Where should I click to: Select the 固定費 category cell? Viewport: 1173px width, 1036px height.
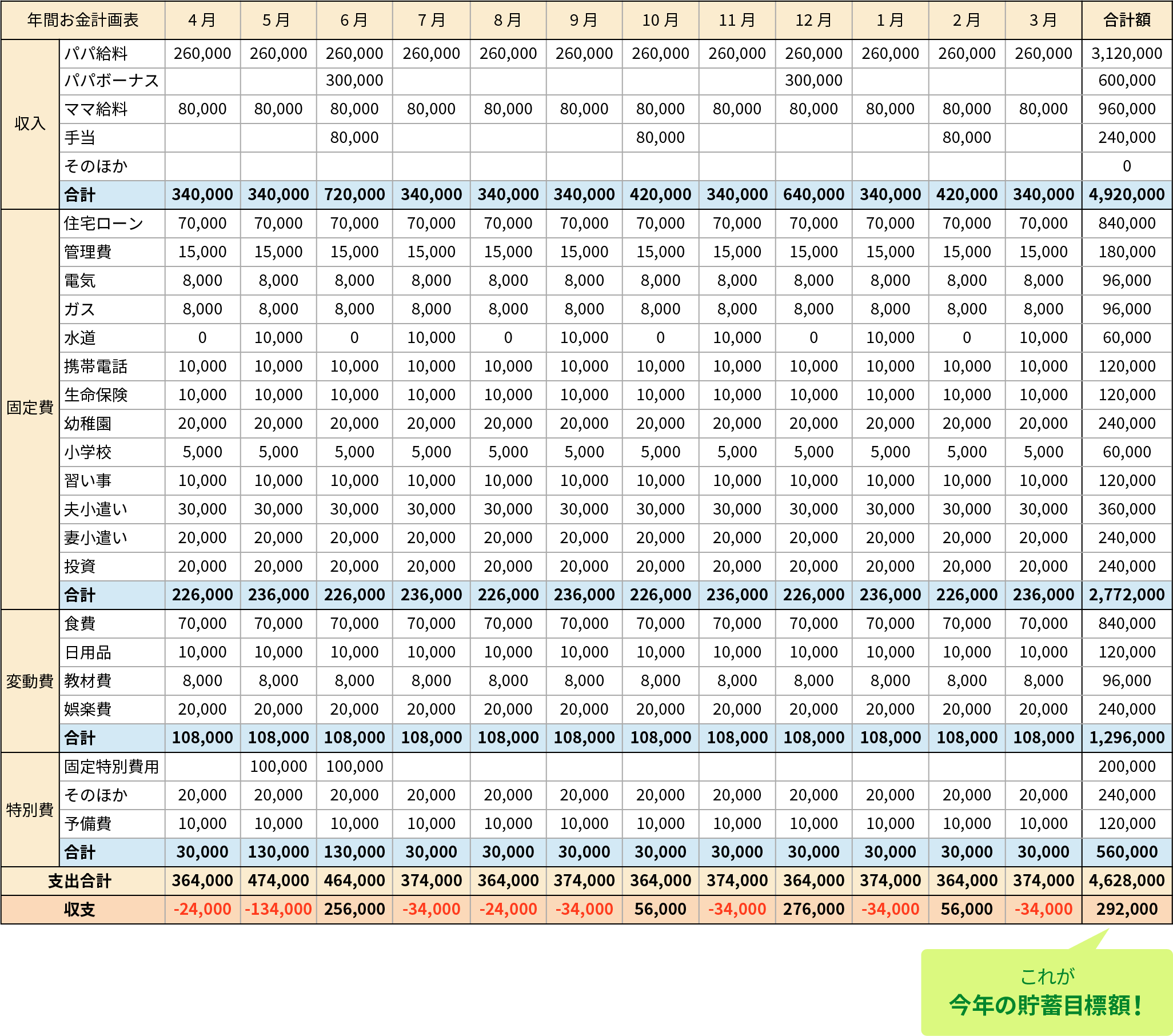coord(30,408)
